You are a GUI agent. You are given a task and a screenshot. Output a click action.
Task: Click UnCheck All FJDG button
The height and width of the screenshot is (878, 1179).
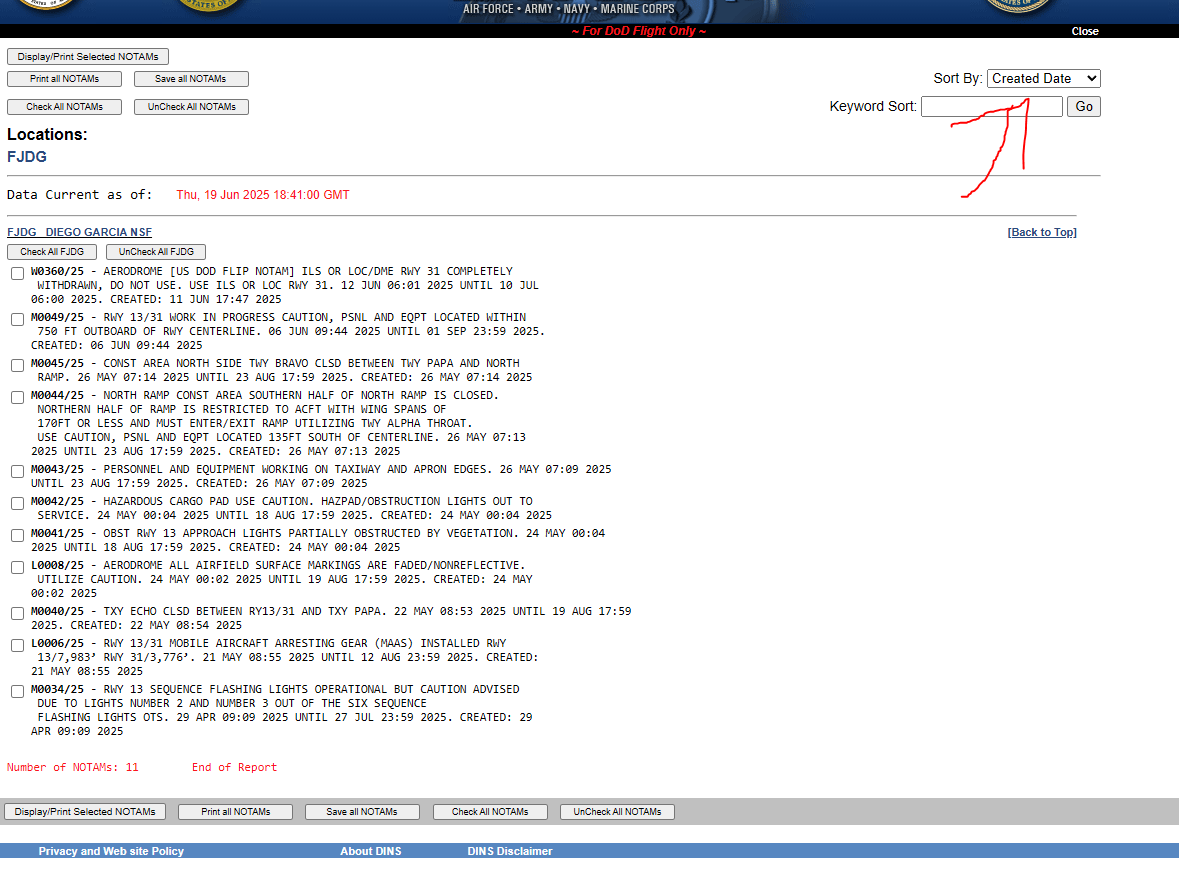(x=156, y=252)
